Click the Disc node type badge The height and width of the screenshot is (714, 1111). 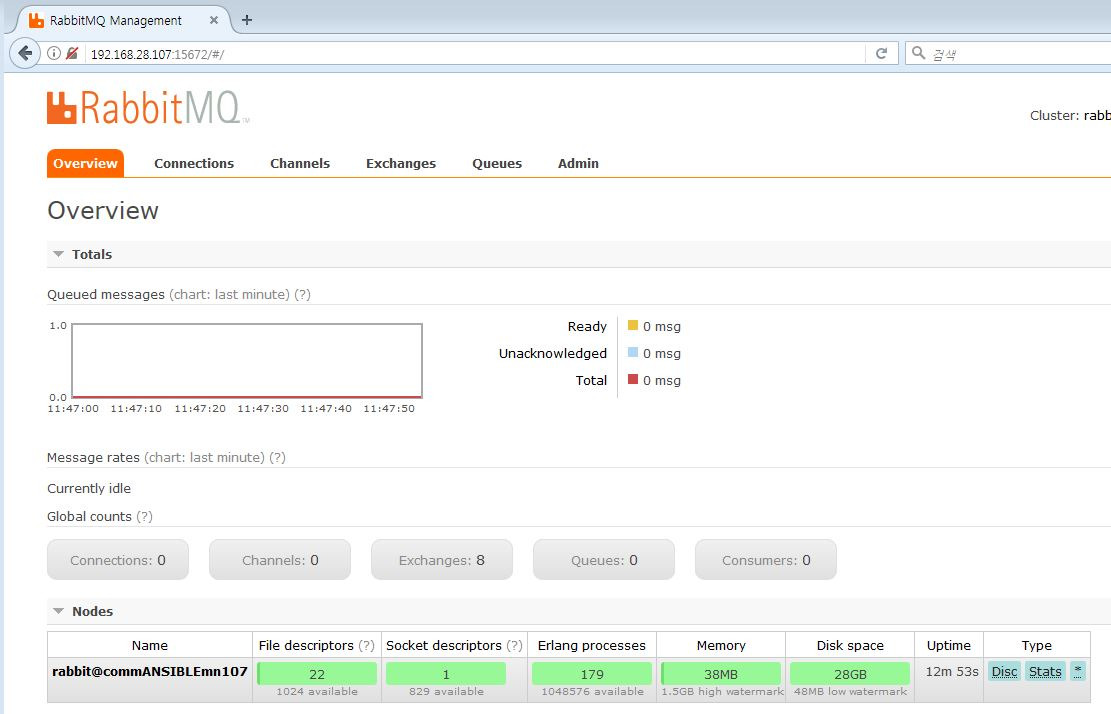click(x=1004, y=672)
